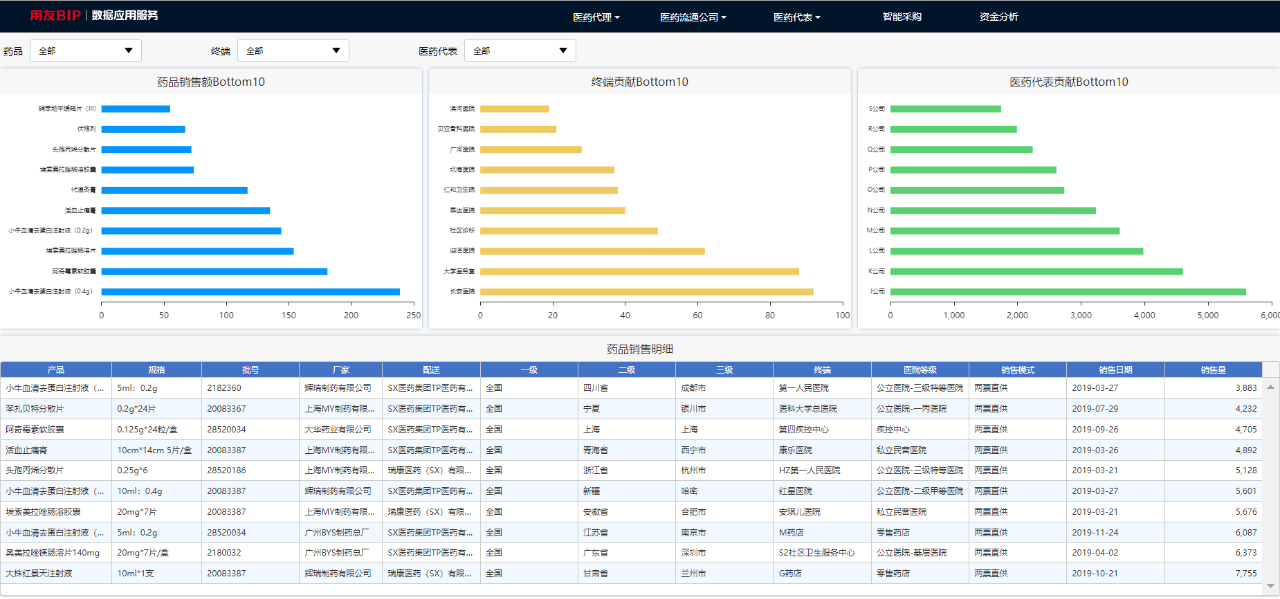Click the table scroll-up arrow
This screenshot has width=1280, height=599.
pyautogui.click(x=1271, y=386)
